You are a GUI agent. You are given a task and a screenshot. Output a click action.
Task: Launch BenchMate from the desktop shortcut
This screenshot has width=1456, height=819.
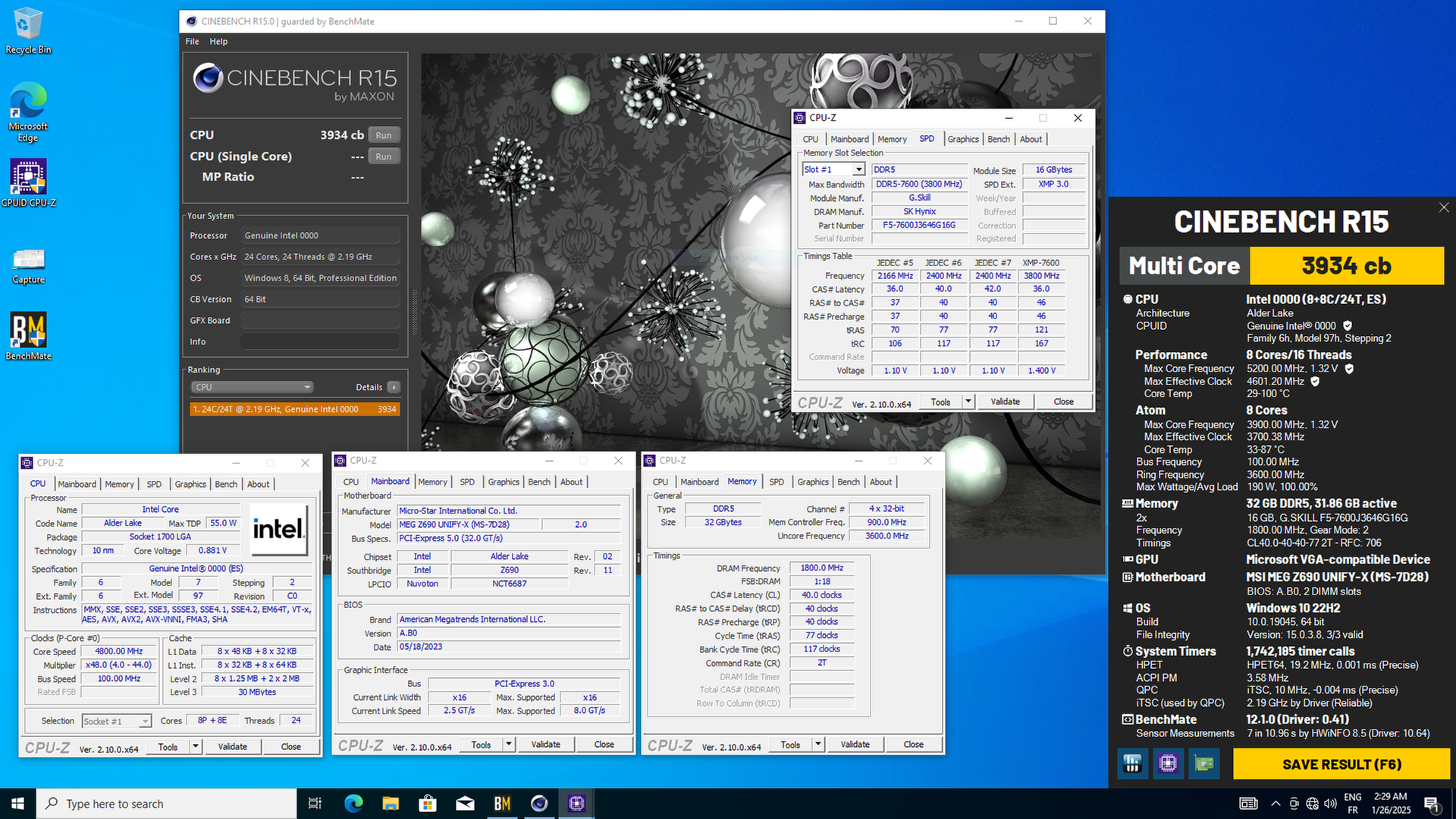[x=28, y=336]
